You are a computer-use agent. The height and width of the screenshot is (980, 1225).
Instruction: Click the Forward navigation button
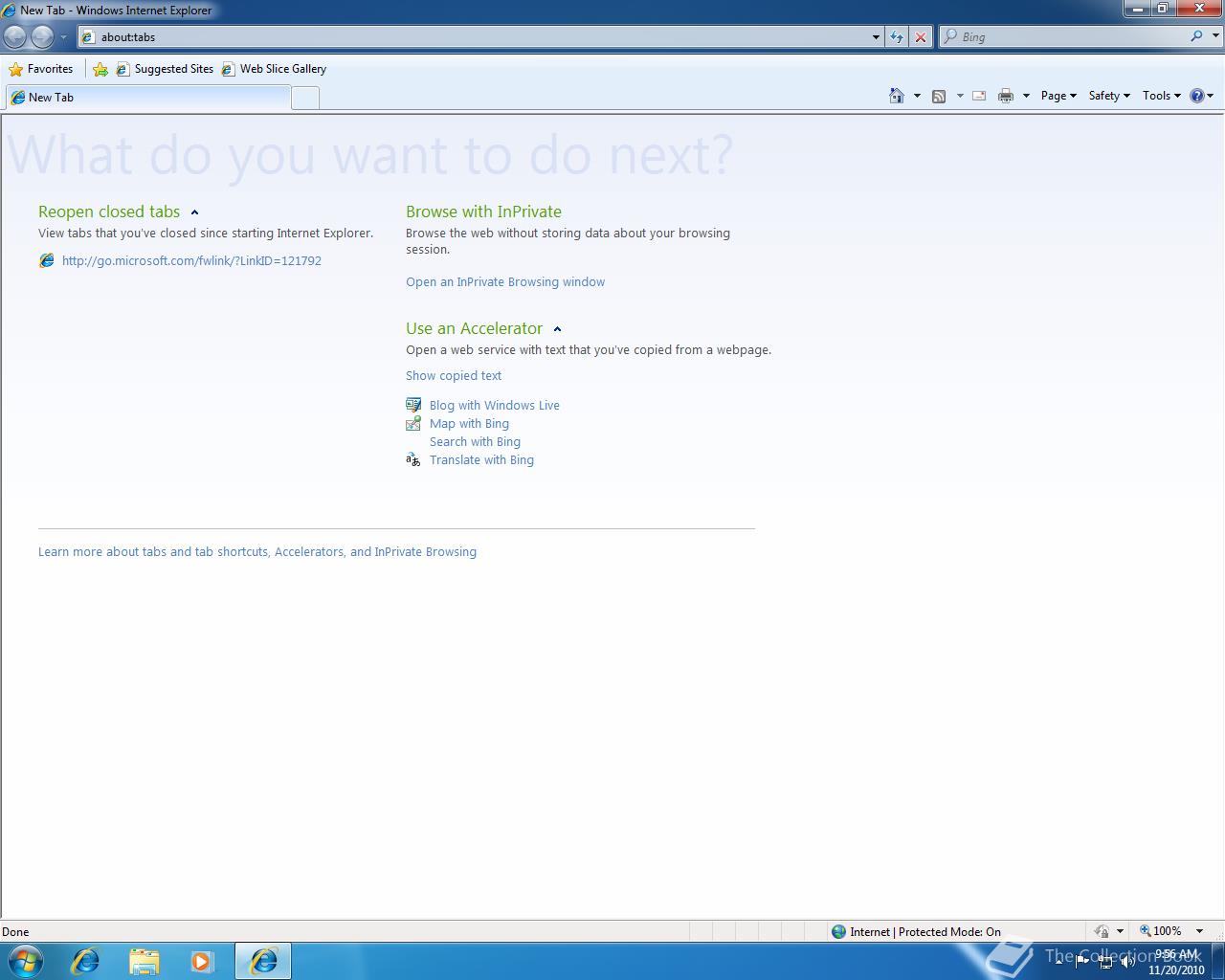tap(42, 36)
